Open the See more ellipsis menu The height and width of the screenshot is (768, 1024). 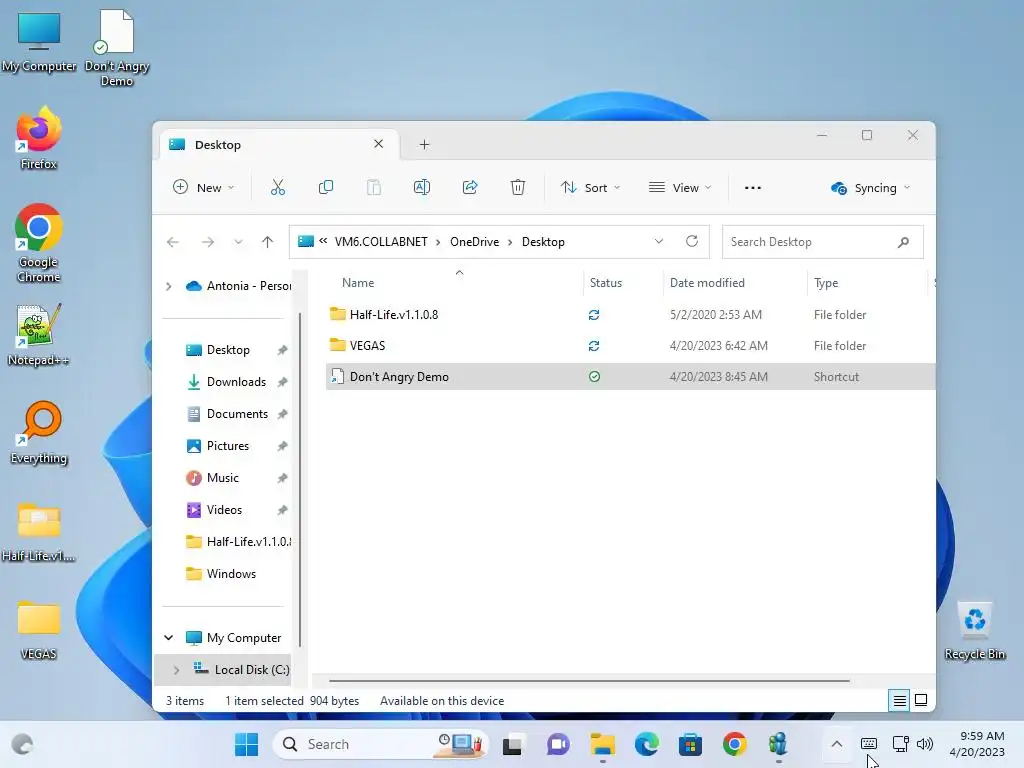[x=752, y=187]
